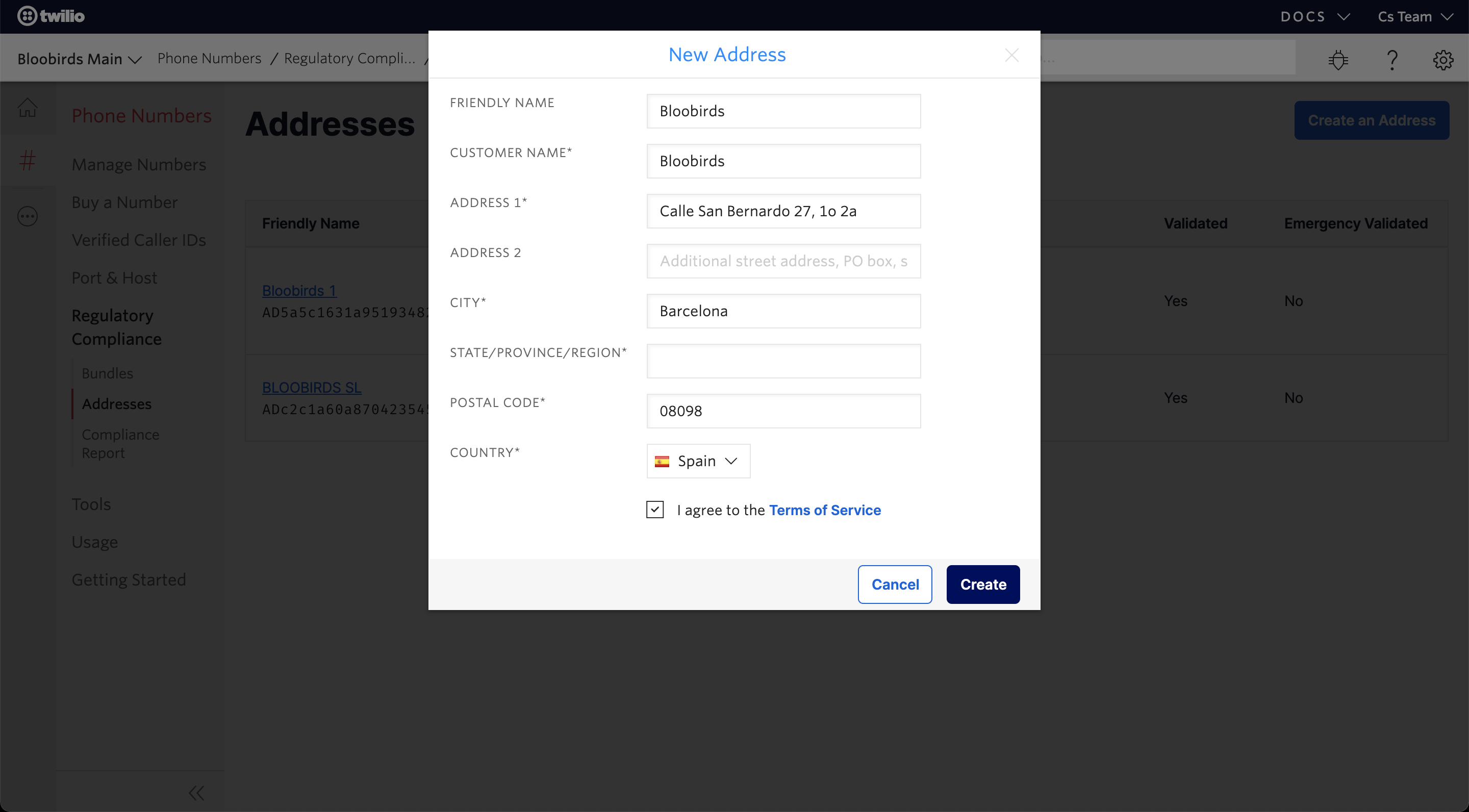Open the home icon in sidebar
The image size is (1469, 812).
28,107
